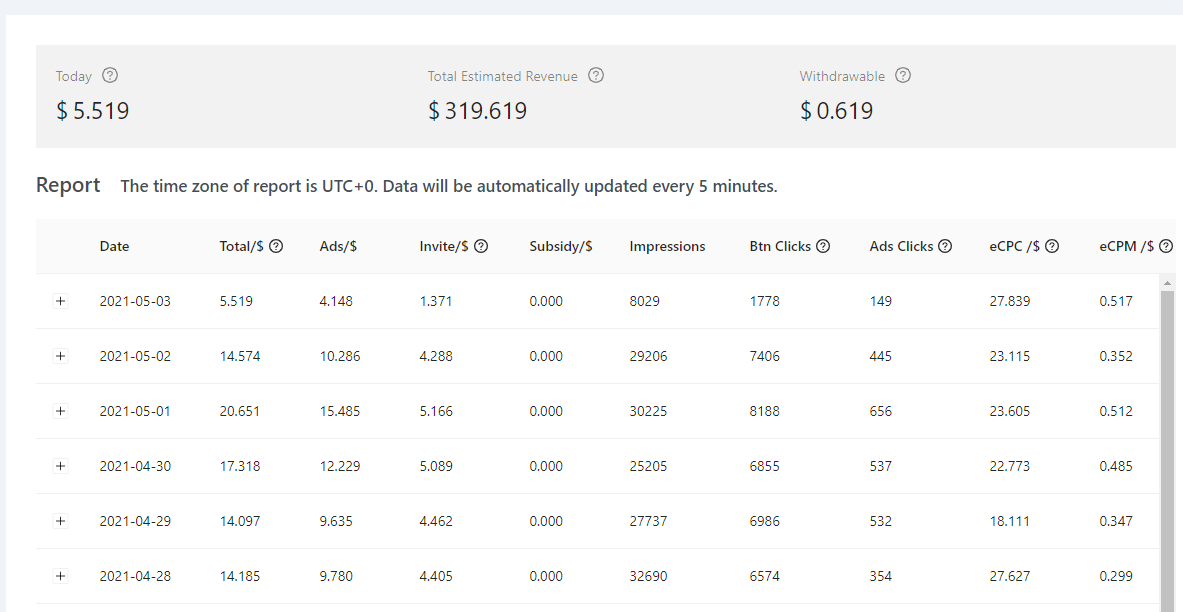Click the eCPC /$ help icon
This screenshot has width=1183, height=612.
(1052, 247)
